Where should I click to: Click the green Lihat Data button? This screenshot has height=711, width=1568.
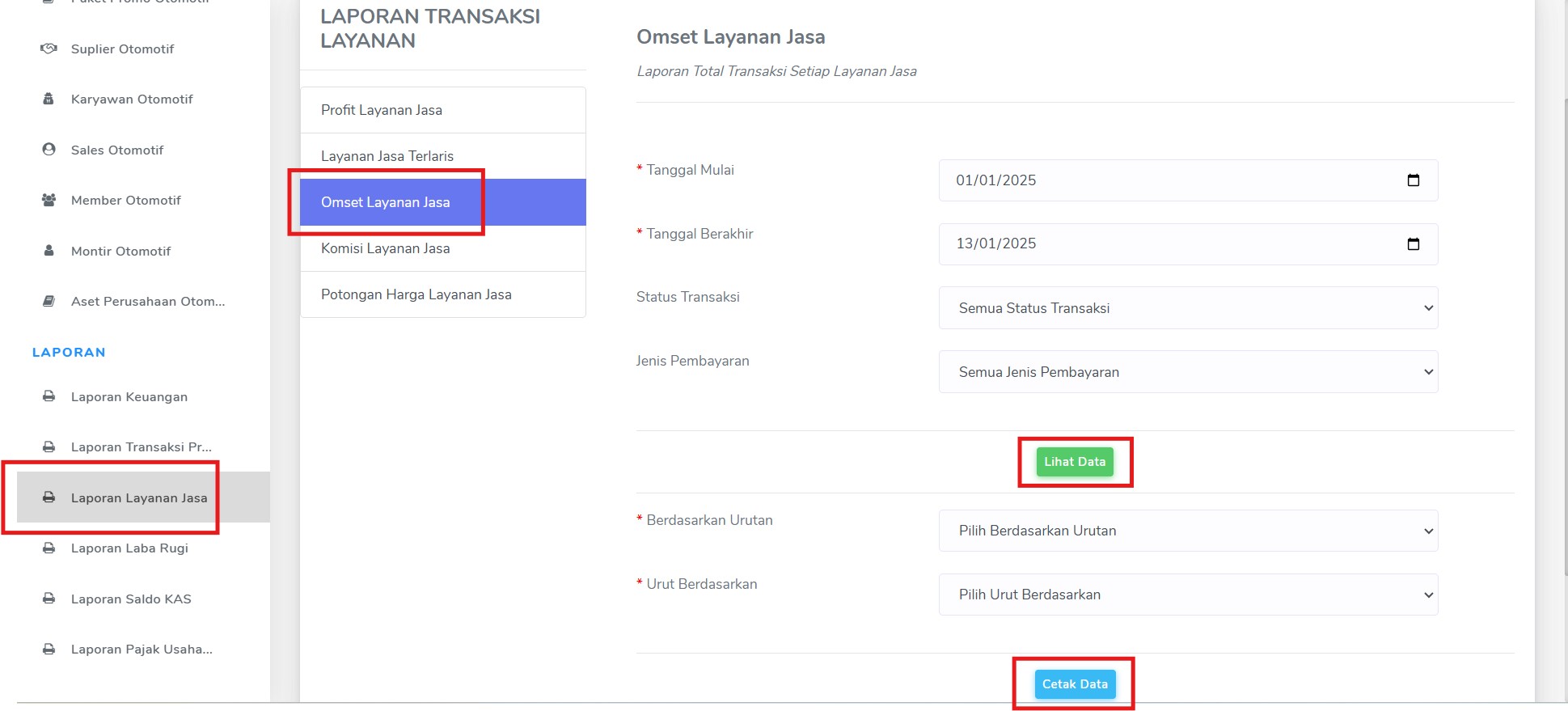click(x=1075, y=462)
